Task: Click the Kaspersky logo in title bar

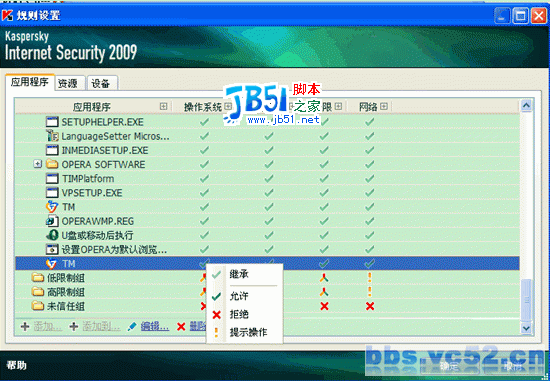Action: coord(7,15)
